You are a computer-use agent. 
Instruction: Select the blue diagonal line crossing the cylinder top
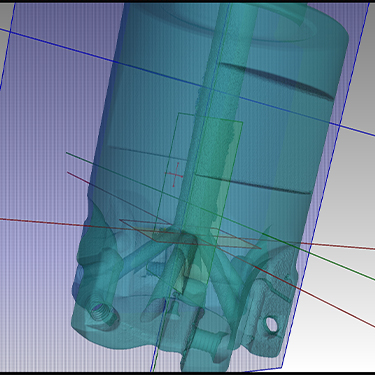coord(187,82)
